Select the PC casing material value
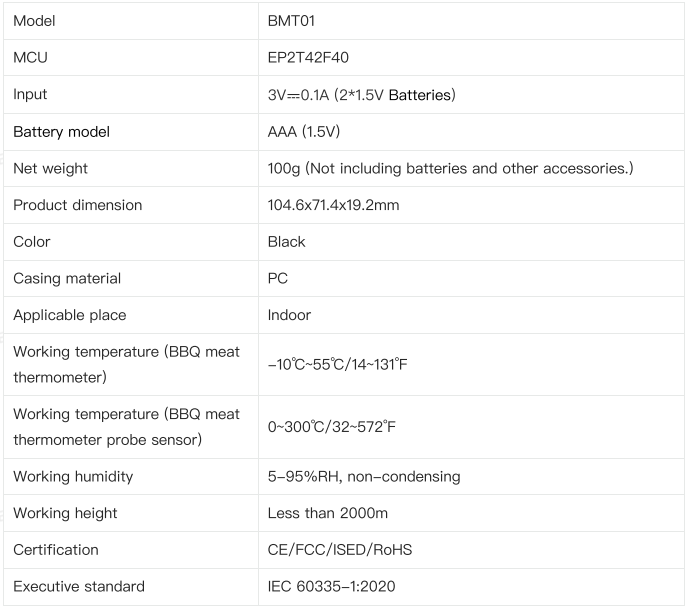The width and height of the screenshot is (689, 608). point(278,278)
